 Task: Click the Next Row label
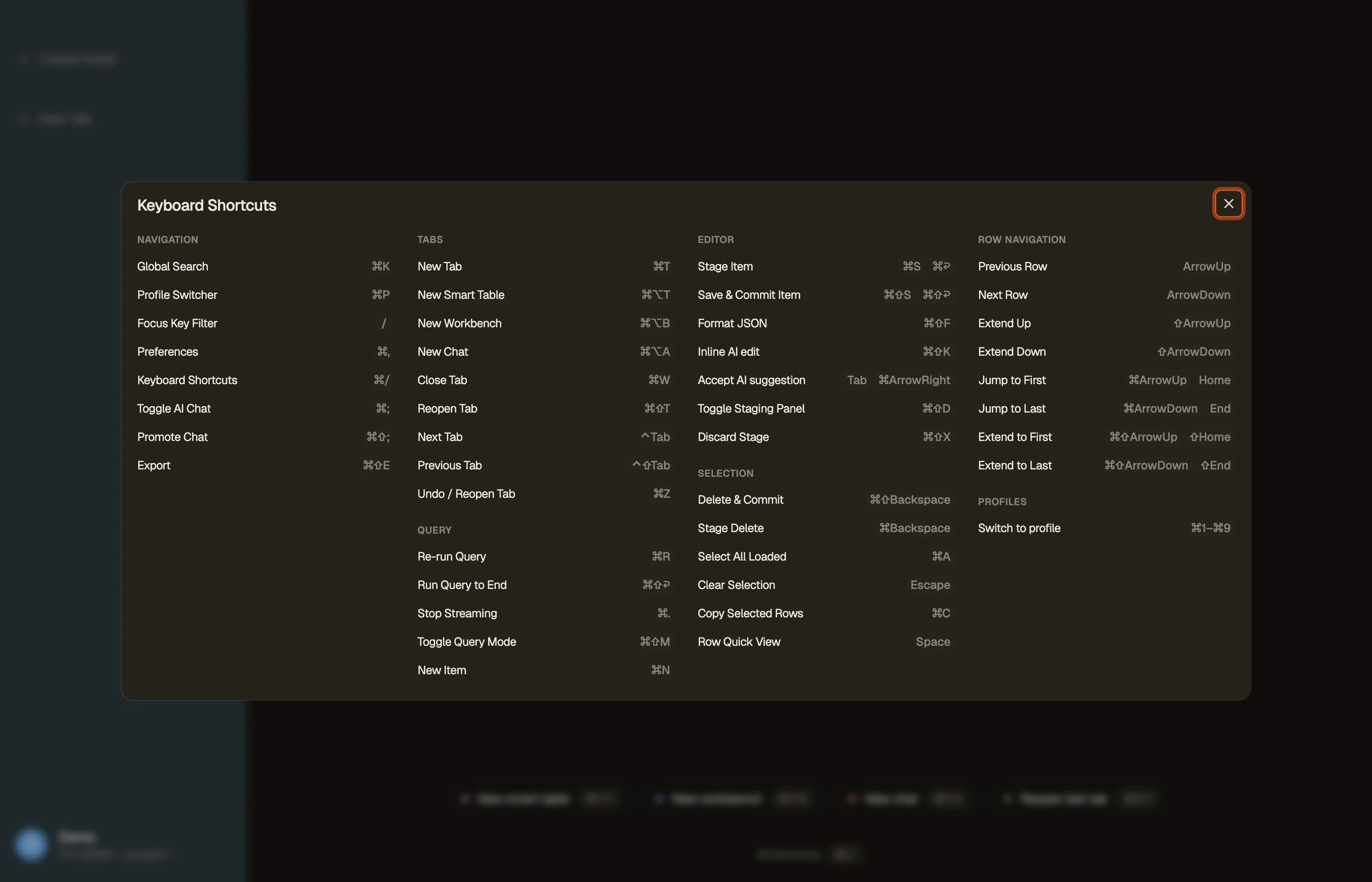1003,295
